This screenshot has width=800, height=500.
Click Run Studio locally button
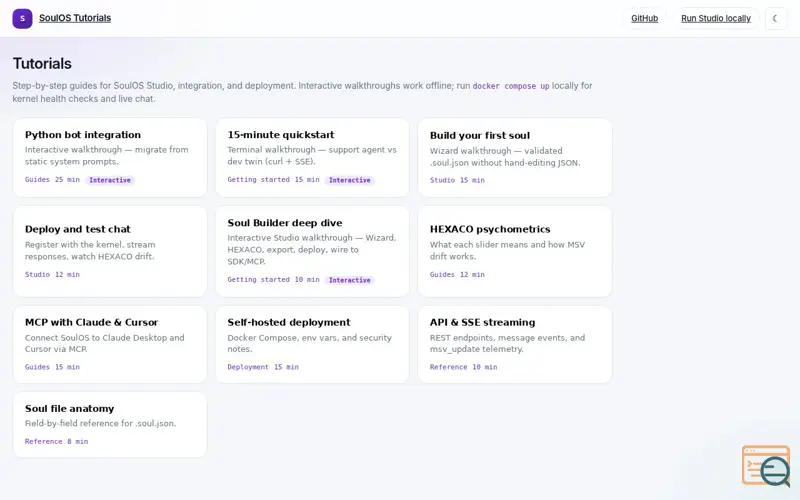[x=716, y=18]
